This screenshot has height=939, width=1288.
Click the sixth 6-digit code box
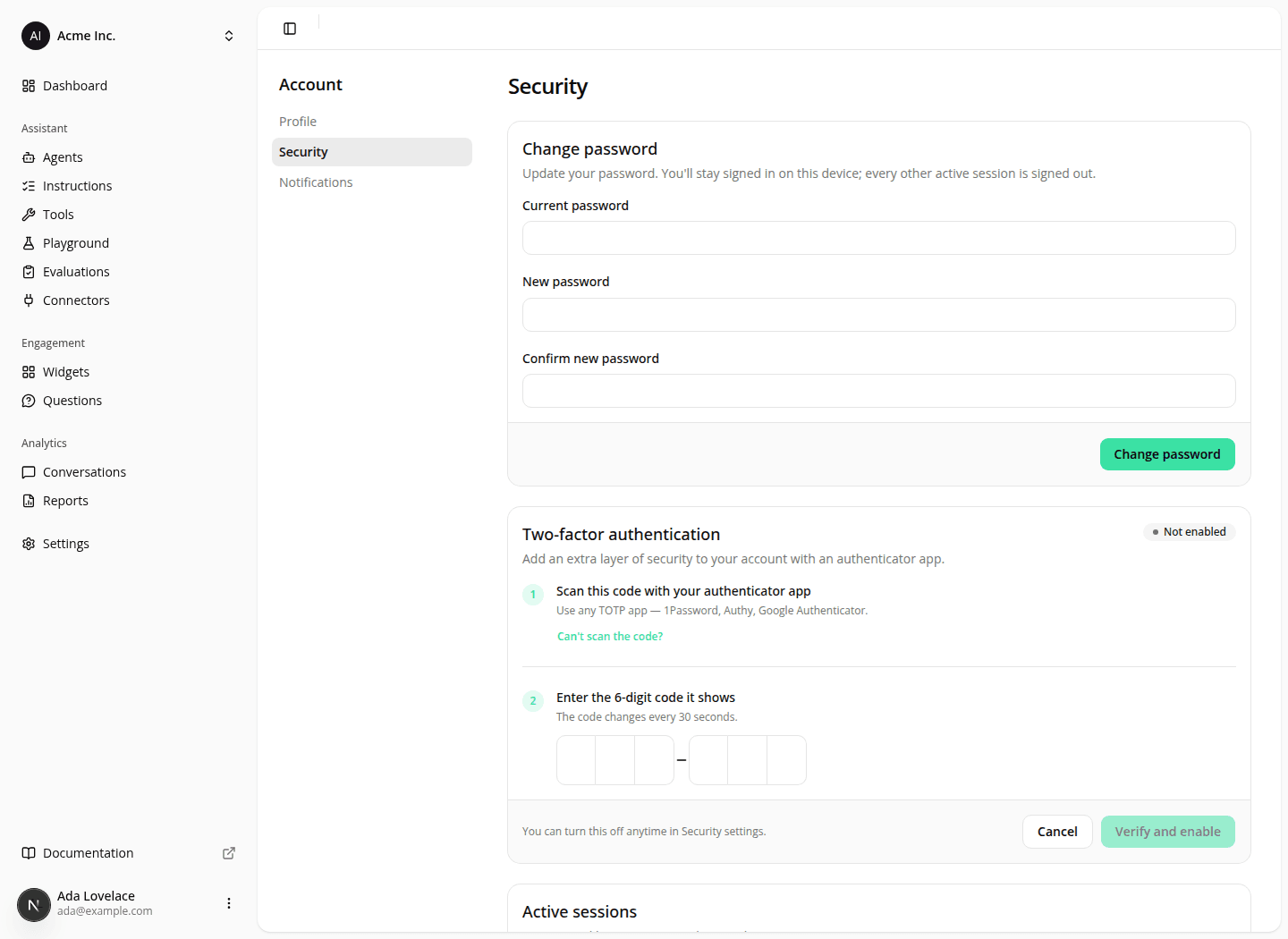click(787, 760)
